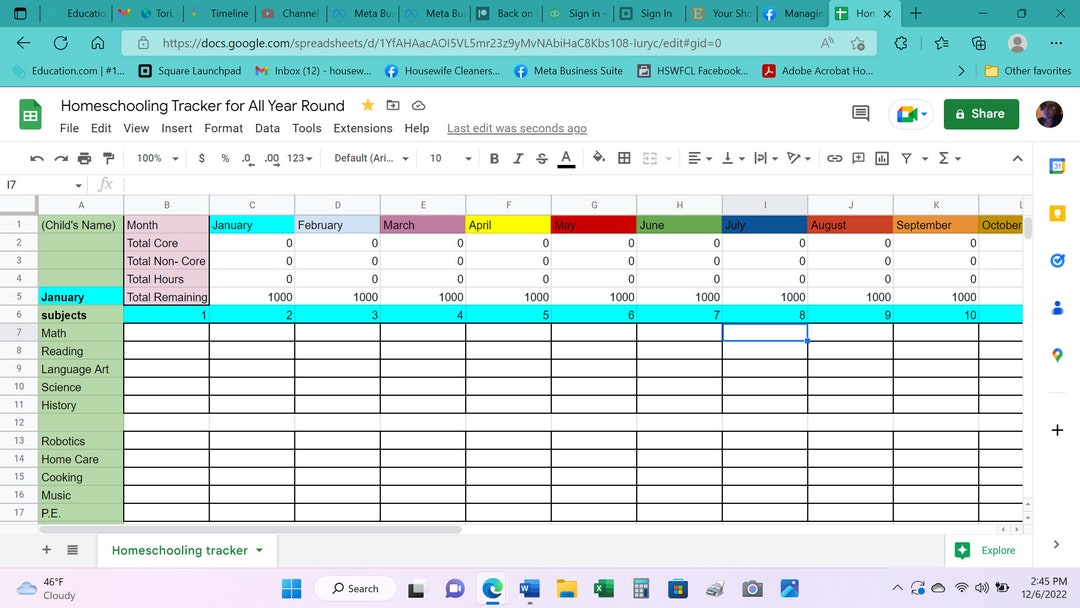Click the green Share button
The width and height of the screenshot is (1080, 608).
point(981,114)
